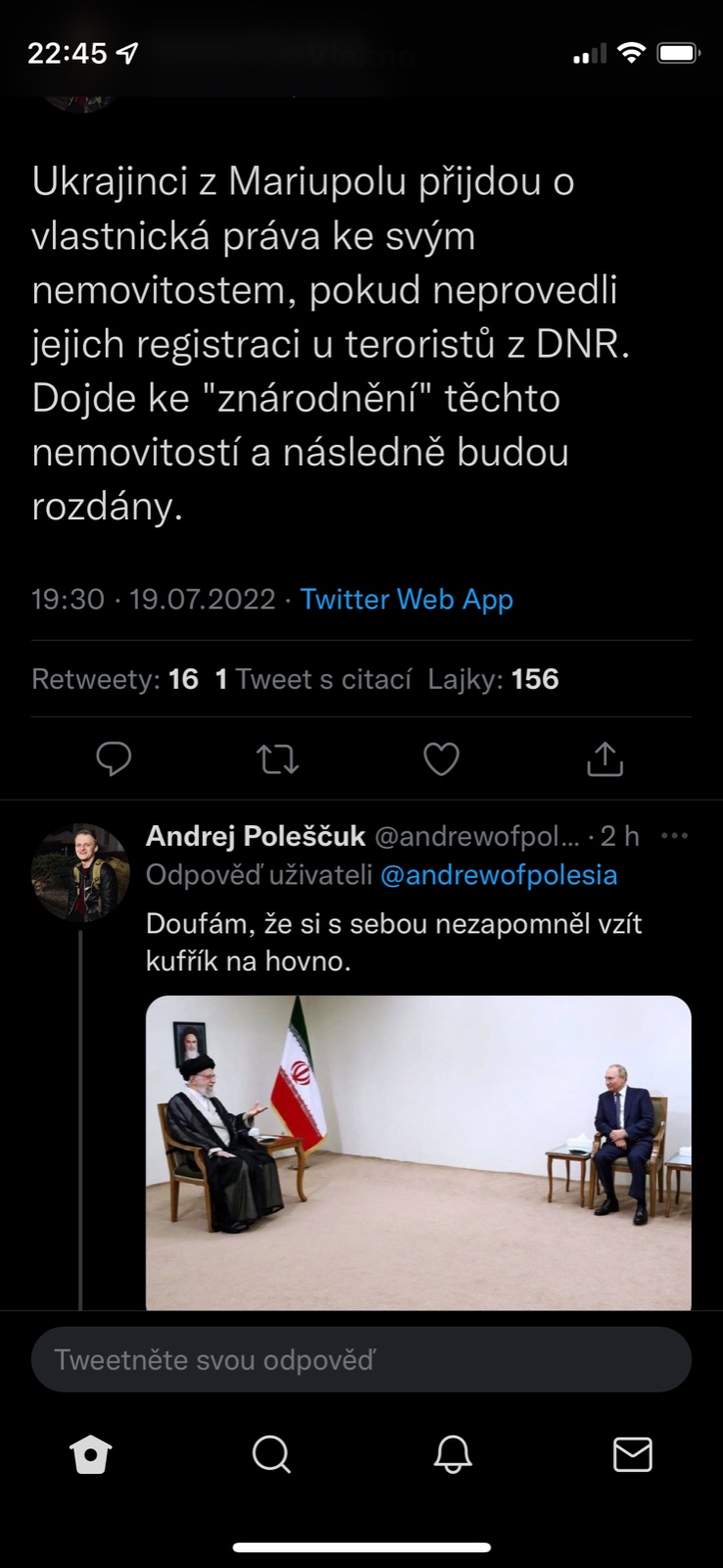
Task: Tap the tweet timestamp 19:30 · 19.07.2022
Action: click(154, 599)
